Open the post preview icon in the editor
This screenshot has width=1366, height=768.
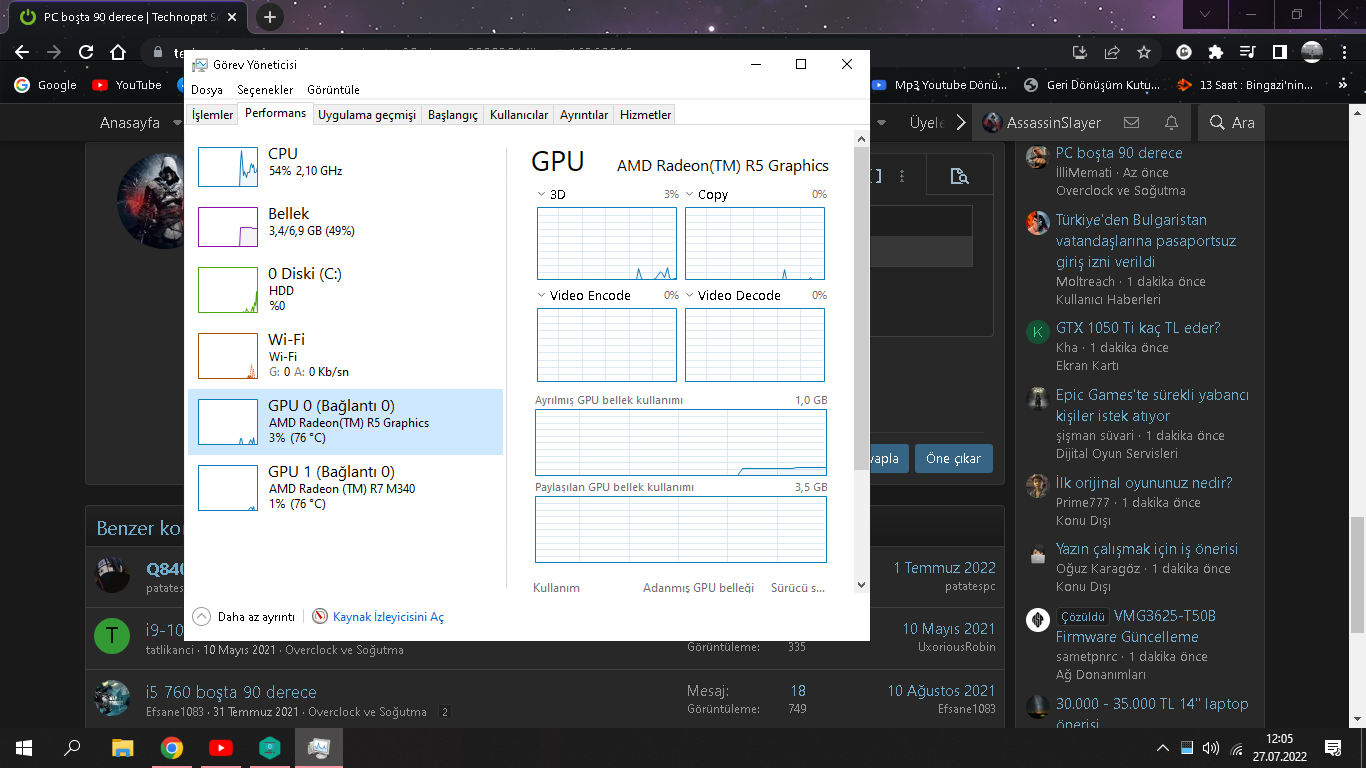959,176
